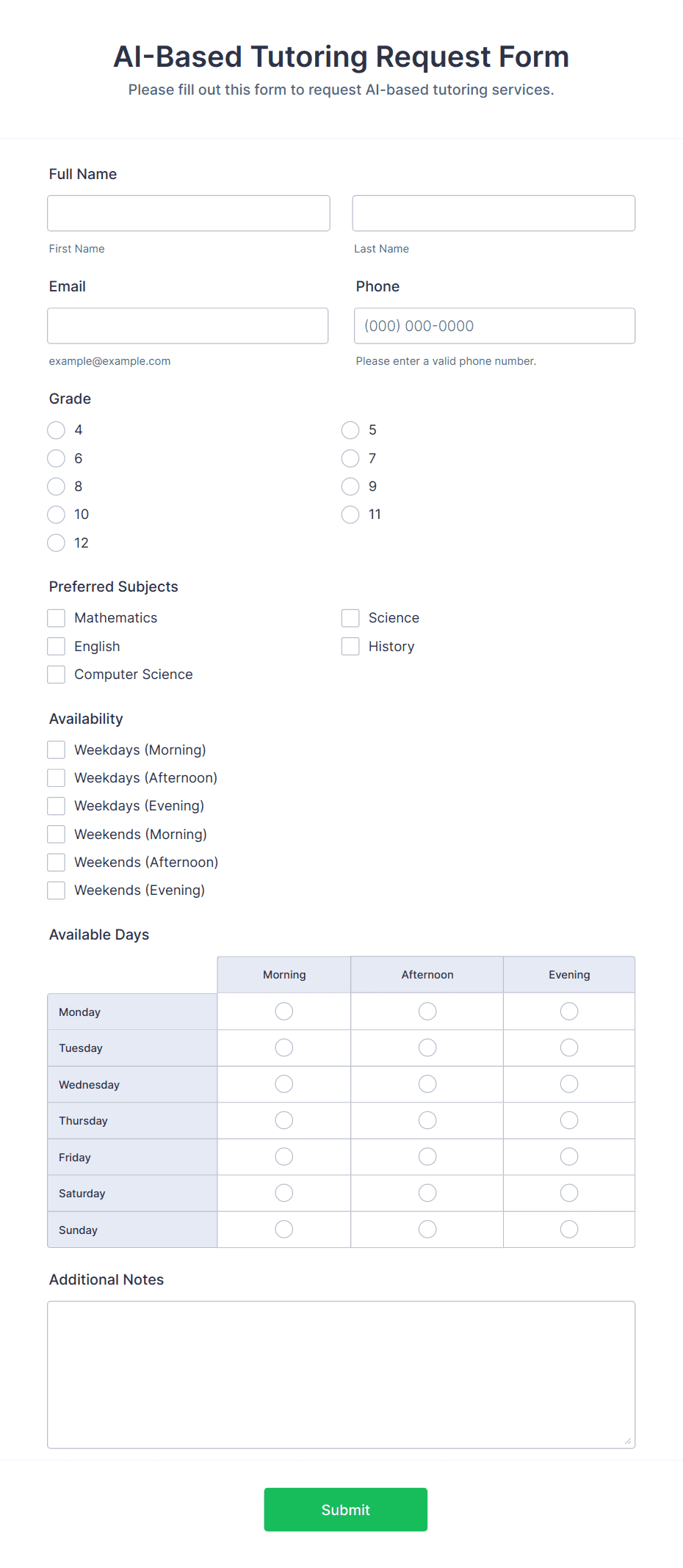Select grade 12 radio button
Viewport: 683px width, 1568px height.
click(56, 542)
